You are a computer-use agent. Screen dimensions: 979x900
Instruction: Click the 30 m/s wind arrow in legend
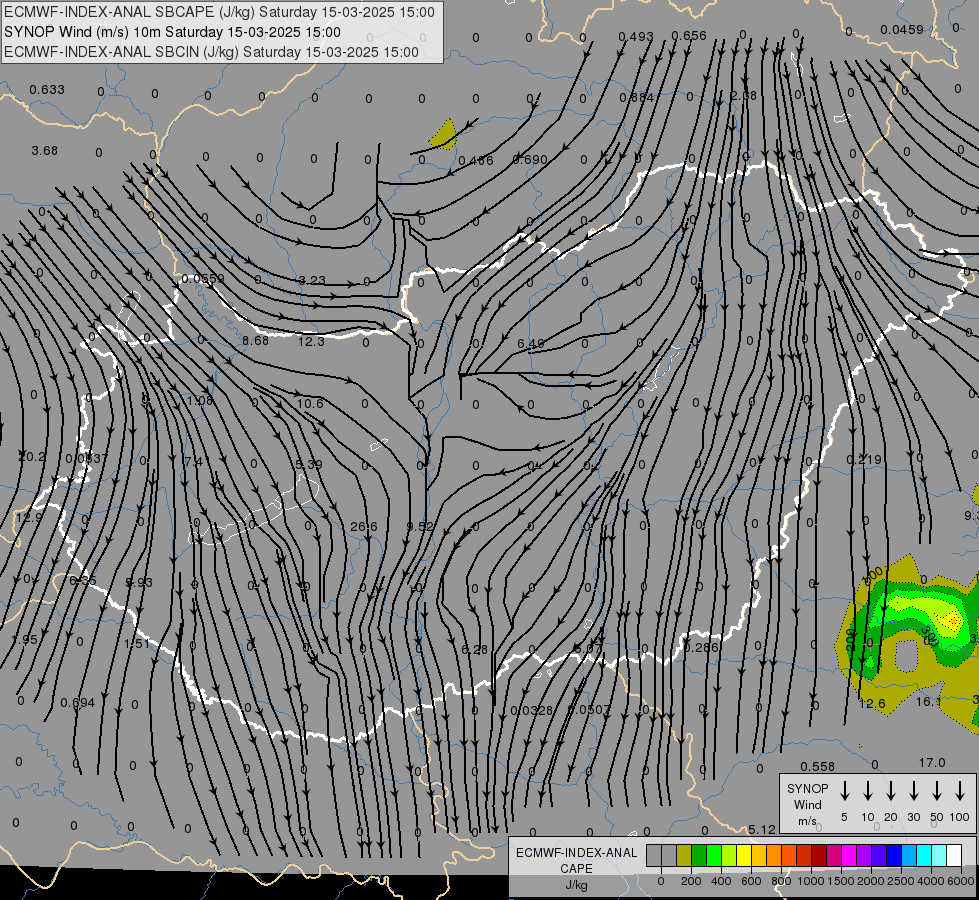(914, 790)
